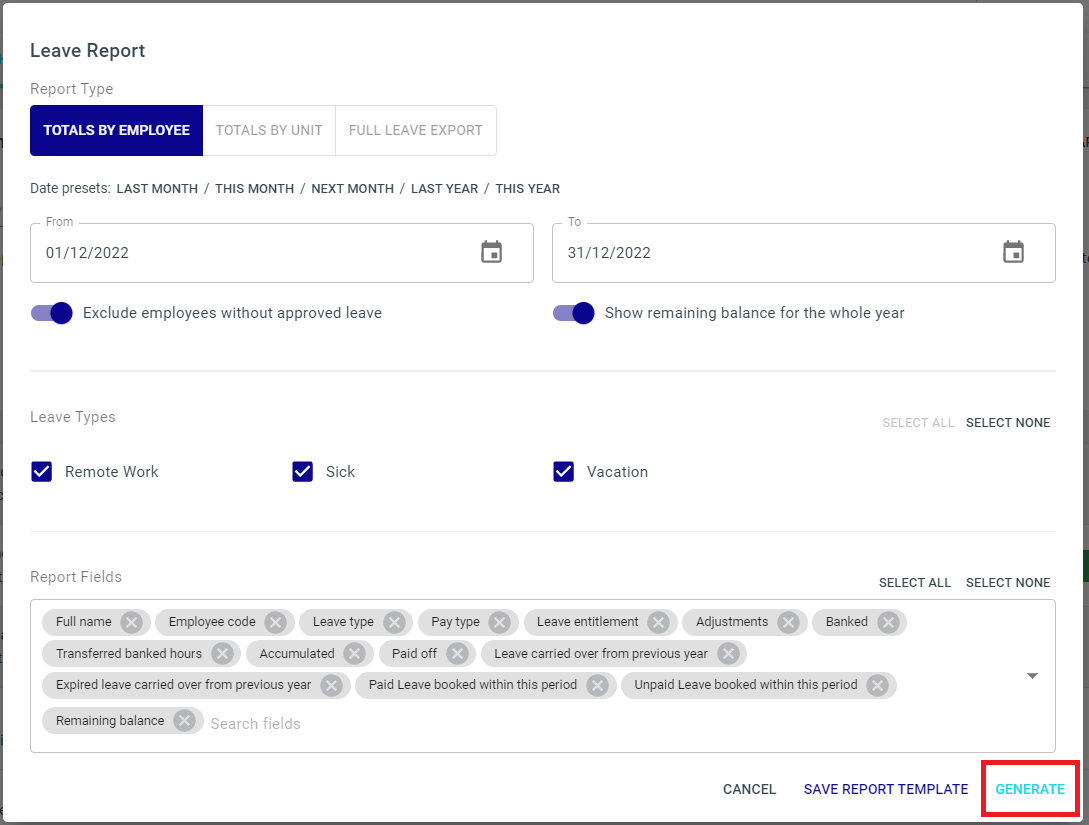The width and height of the screenshot is (1089, 825).
Task: Click Select All for Report Fields
Action: [915, 583]
